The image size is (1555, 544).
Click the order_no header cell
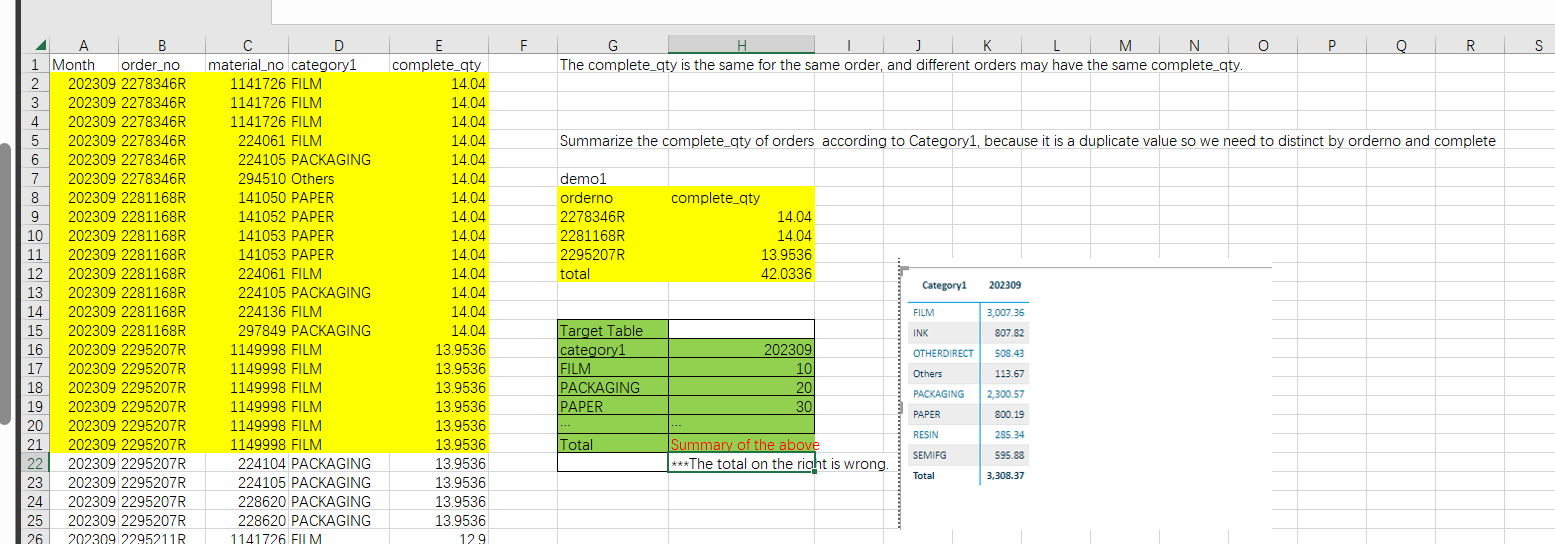click(x=161, y=65)
